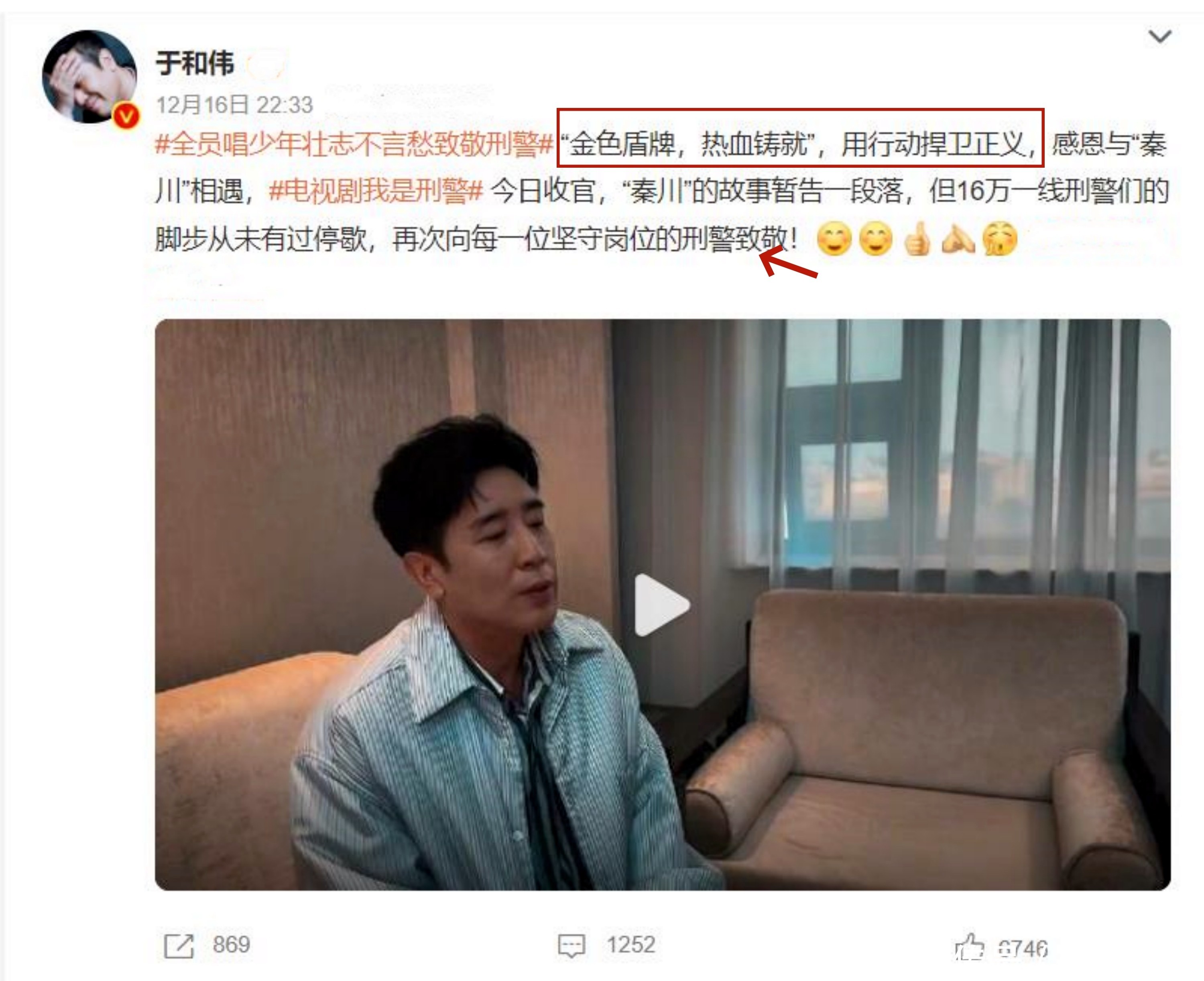Screen dimensions: 1204x981
Task: Open the post options chevron menu
Action: coord(1160,37)
